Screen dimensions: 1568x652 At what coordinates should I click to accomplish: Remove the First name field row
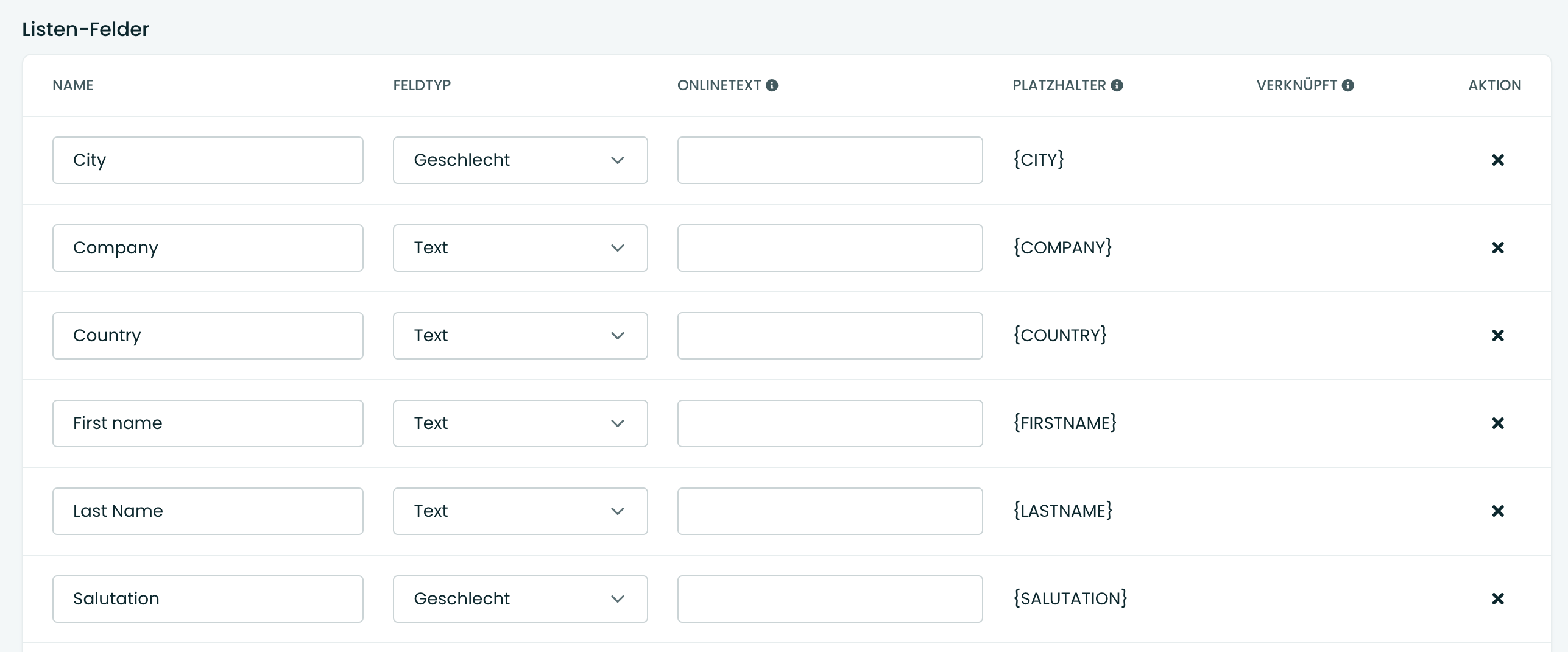pyautogui.click(x=1497, y=423)
